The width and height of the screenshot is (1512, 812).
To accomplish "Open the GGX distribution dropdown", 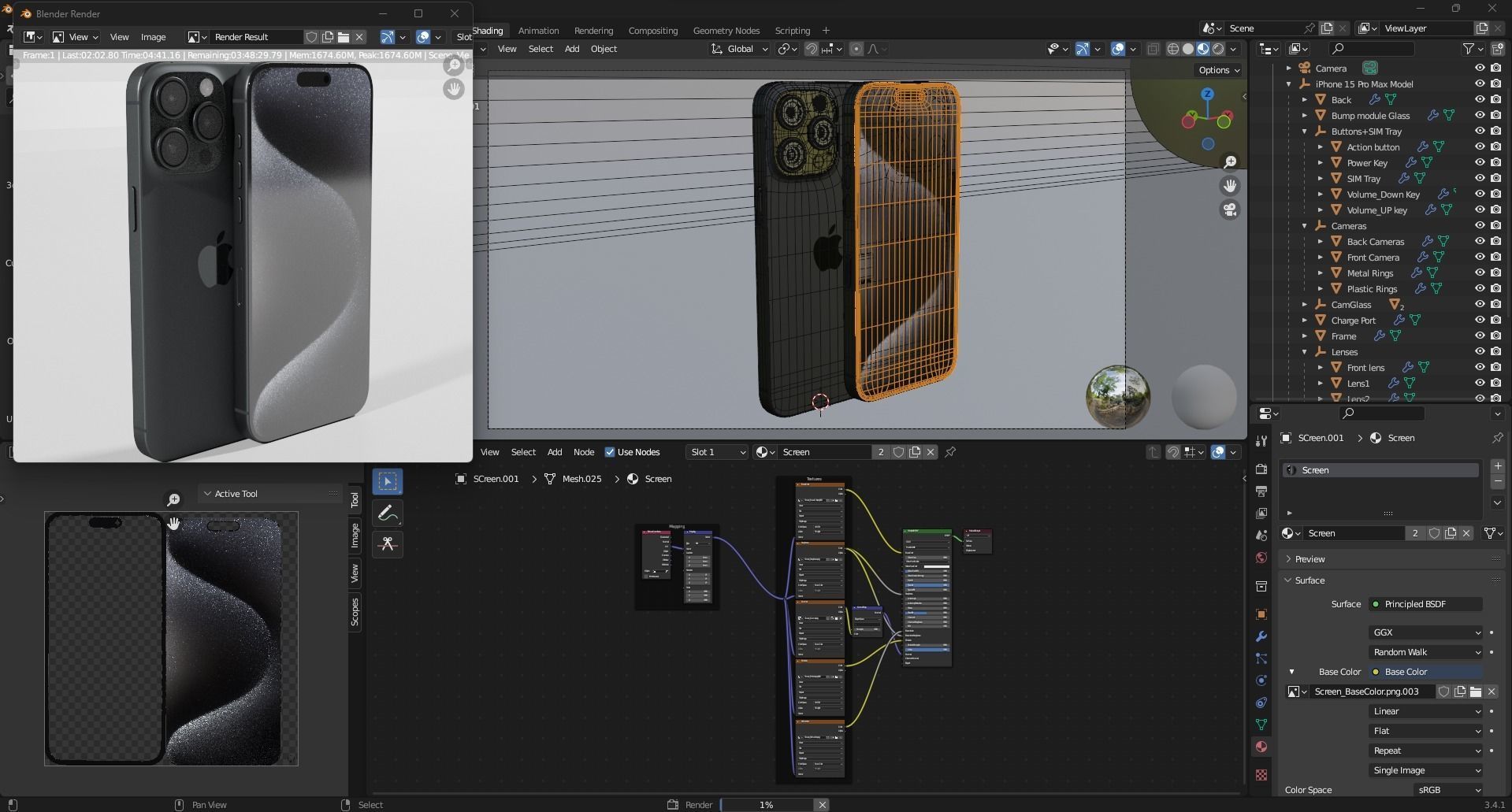I will point(1425,632).
